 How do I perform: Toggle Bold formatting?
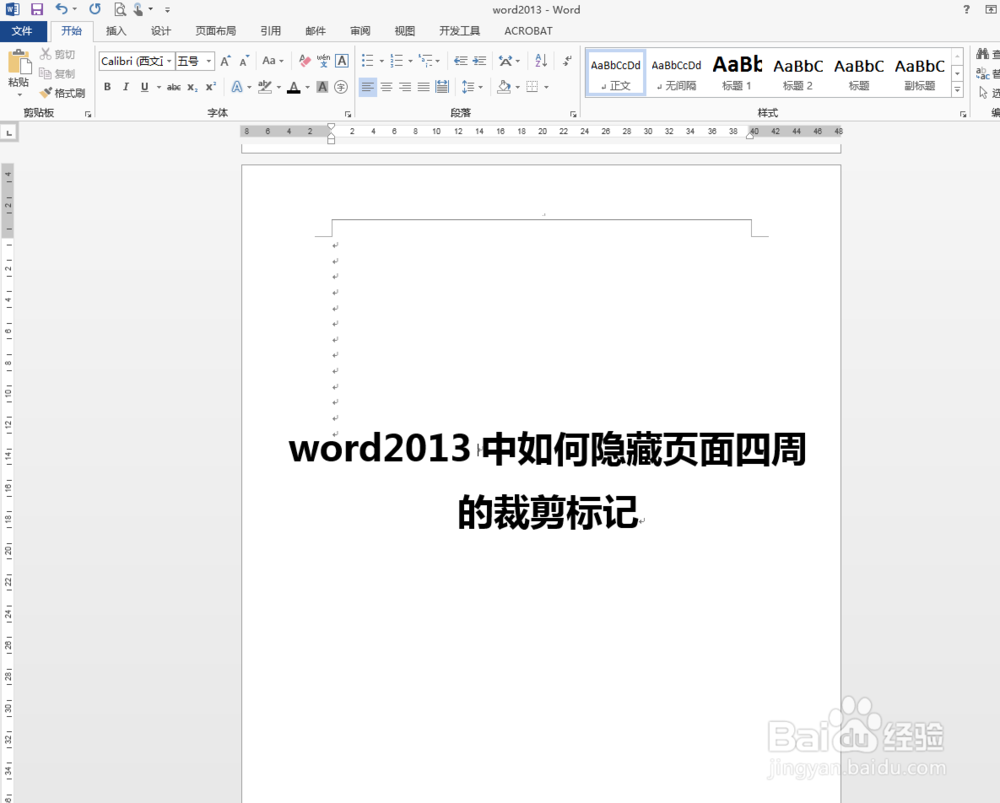coord(107,87)
